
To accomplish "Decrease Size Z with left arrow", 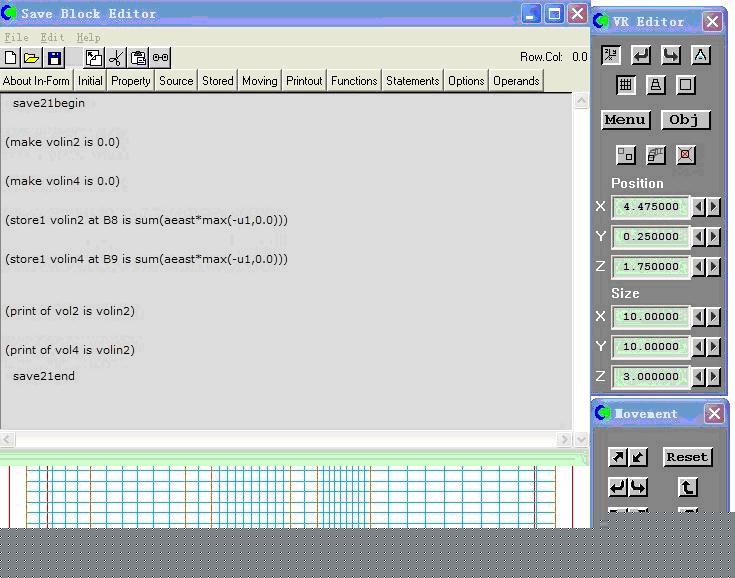I will [698, 377].
